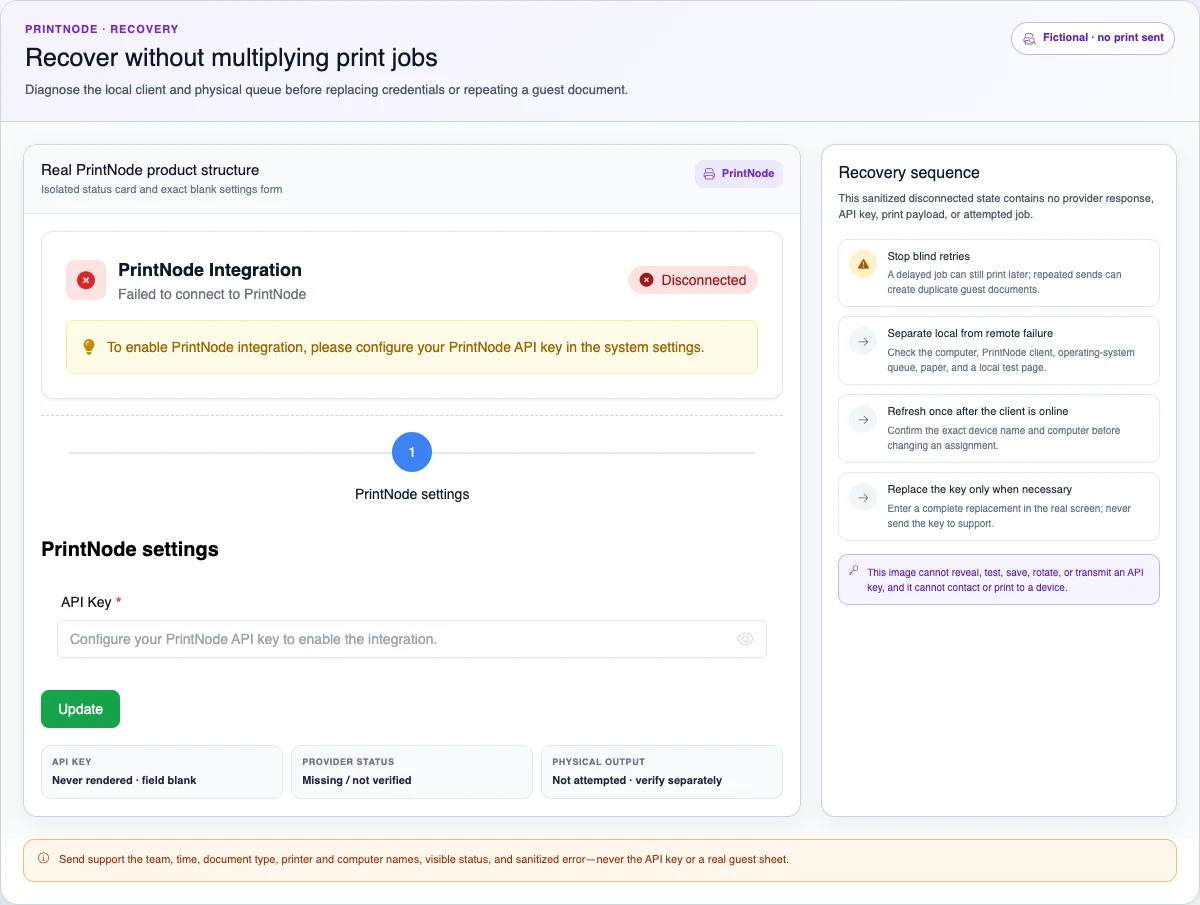Select step 1 PrintNode settings circle

tap(412, 453)
